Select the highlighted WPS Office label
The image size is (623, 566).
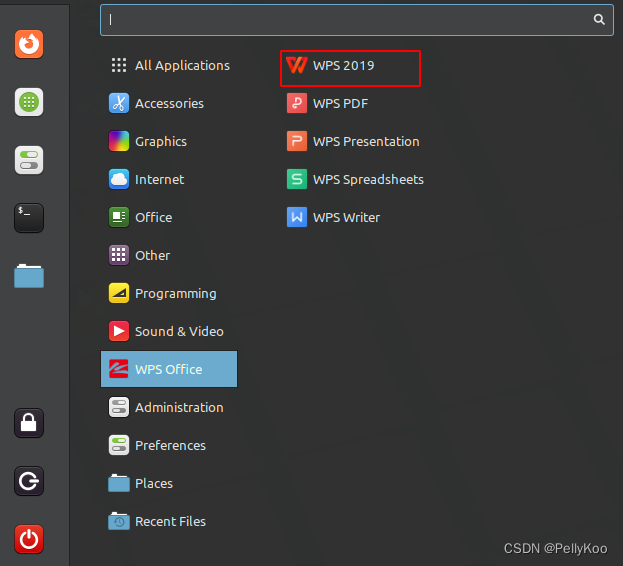(168, 369)
